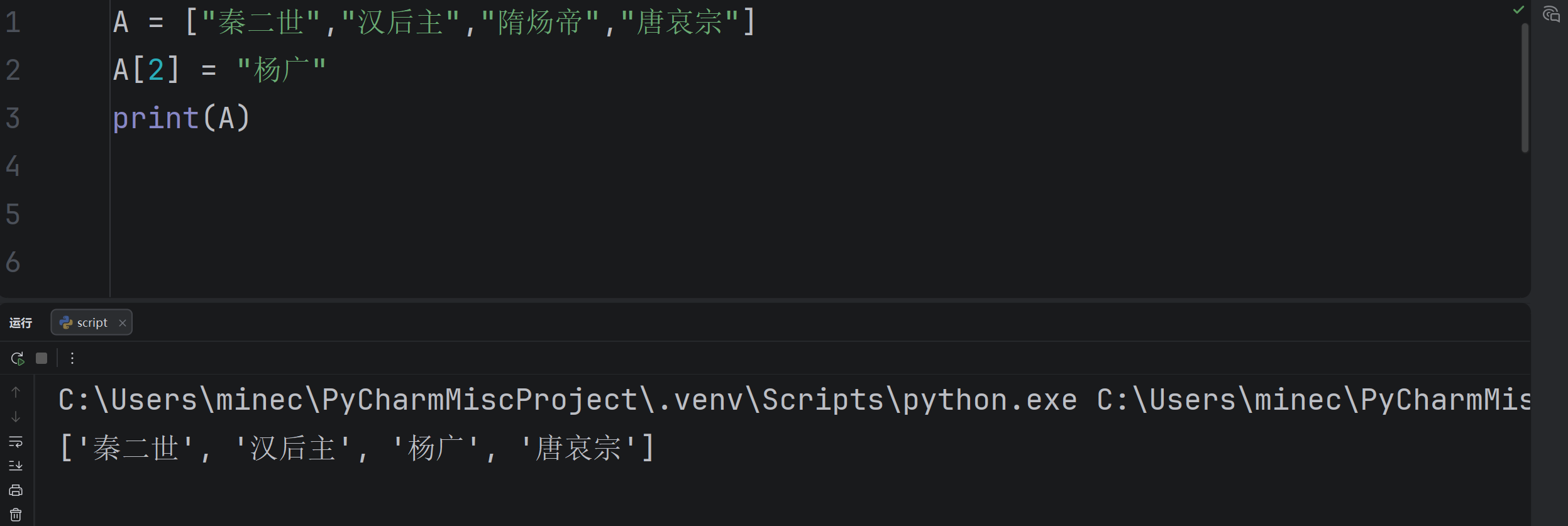Click line number 2 in gutter

click(13, 70)
